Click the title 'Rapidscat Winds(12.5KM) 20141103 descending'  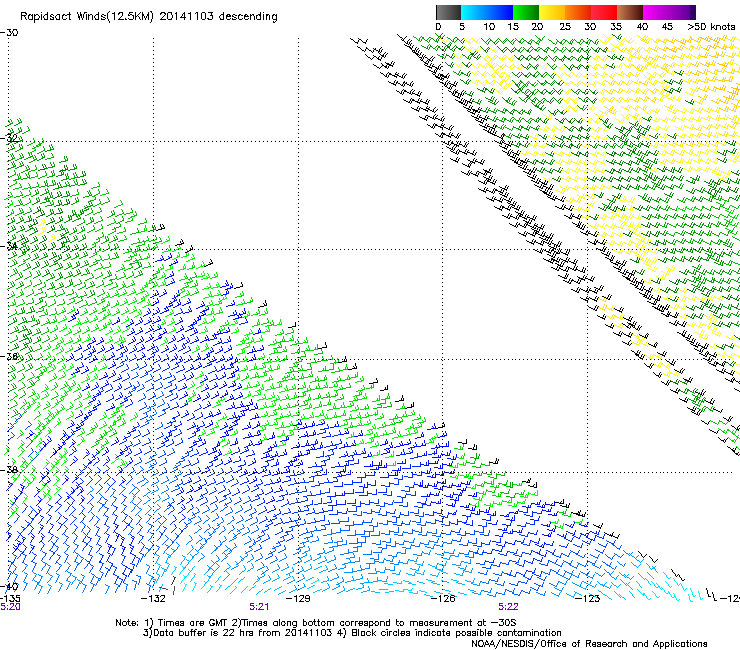tap(149, 17)
